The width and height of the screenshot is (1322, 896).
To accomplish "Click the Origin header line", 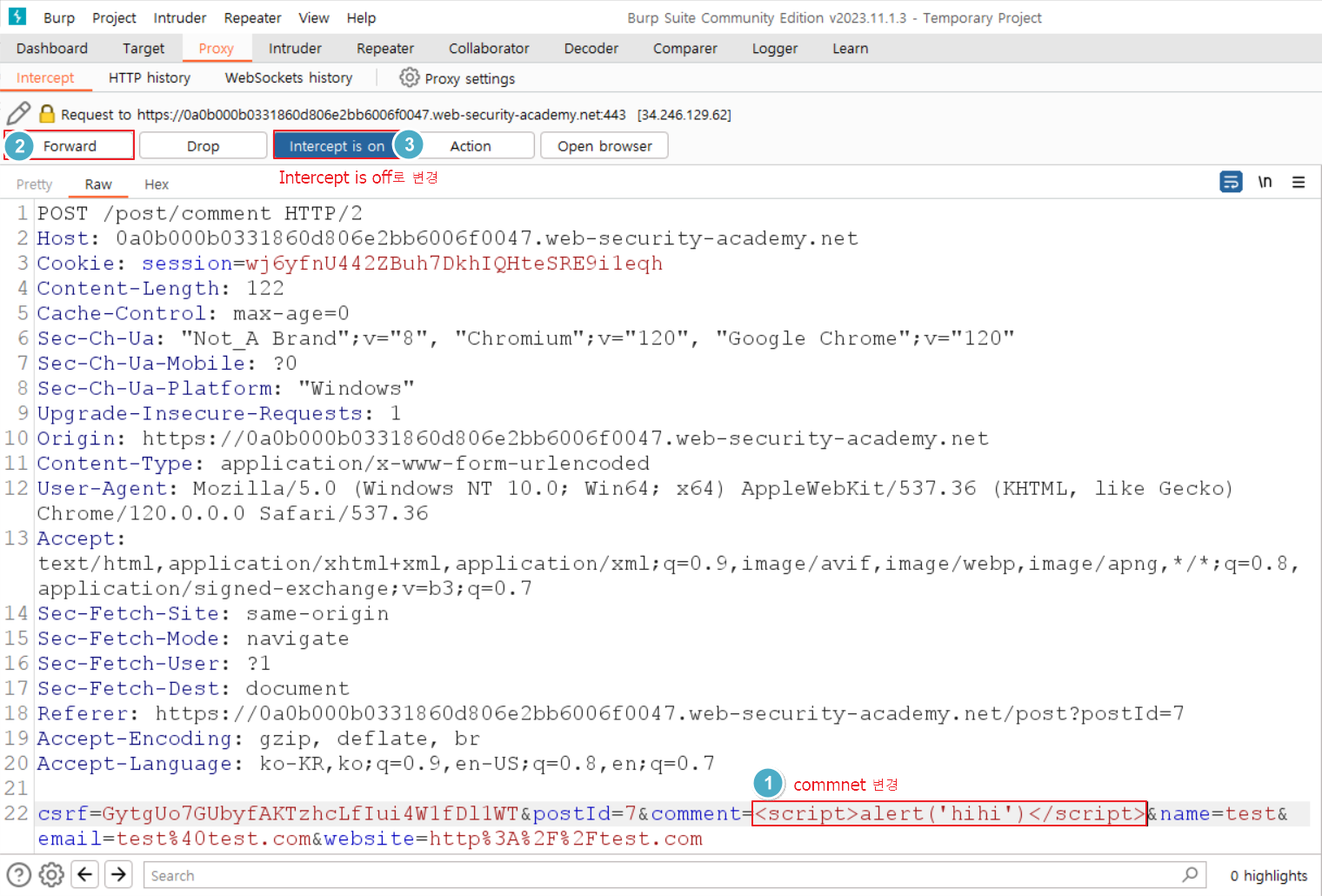I will [x=513, y=438].
